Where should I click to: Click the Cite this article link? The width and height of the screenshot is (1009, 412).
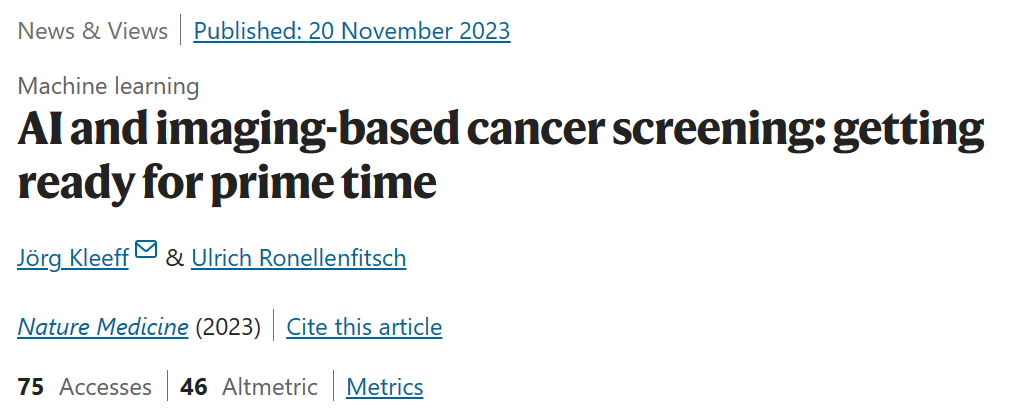point(364,327)
